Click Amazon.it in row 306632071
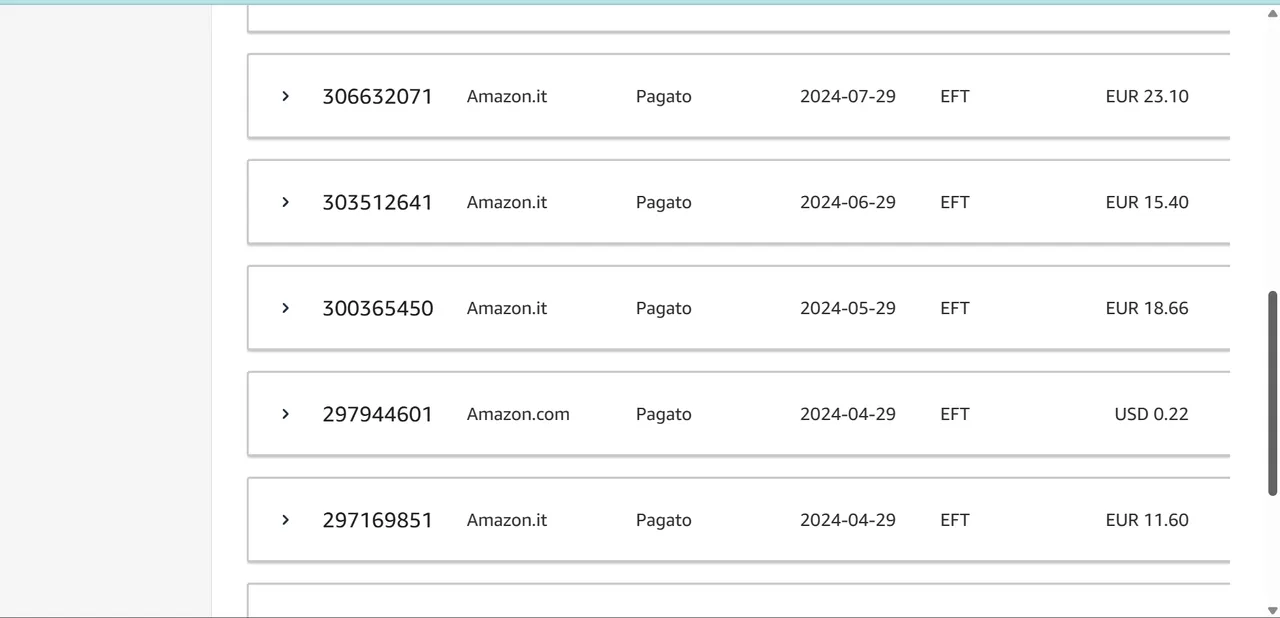 (507, 96)
